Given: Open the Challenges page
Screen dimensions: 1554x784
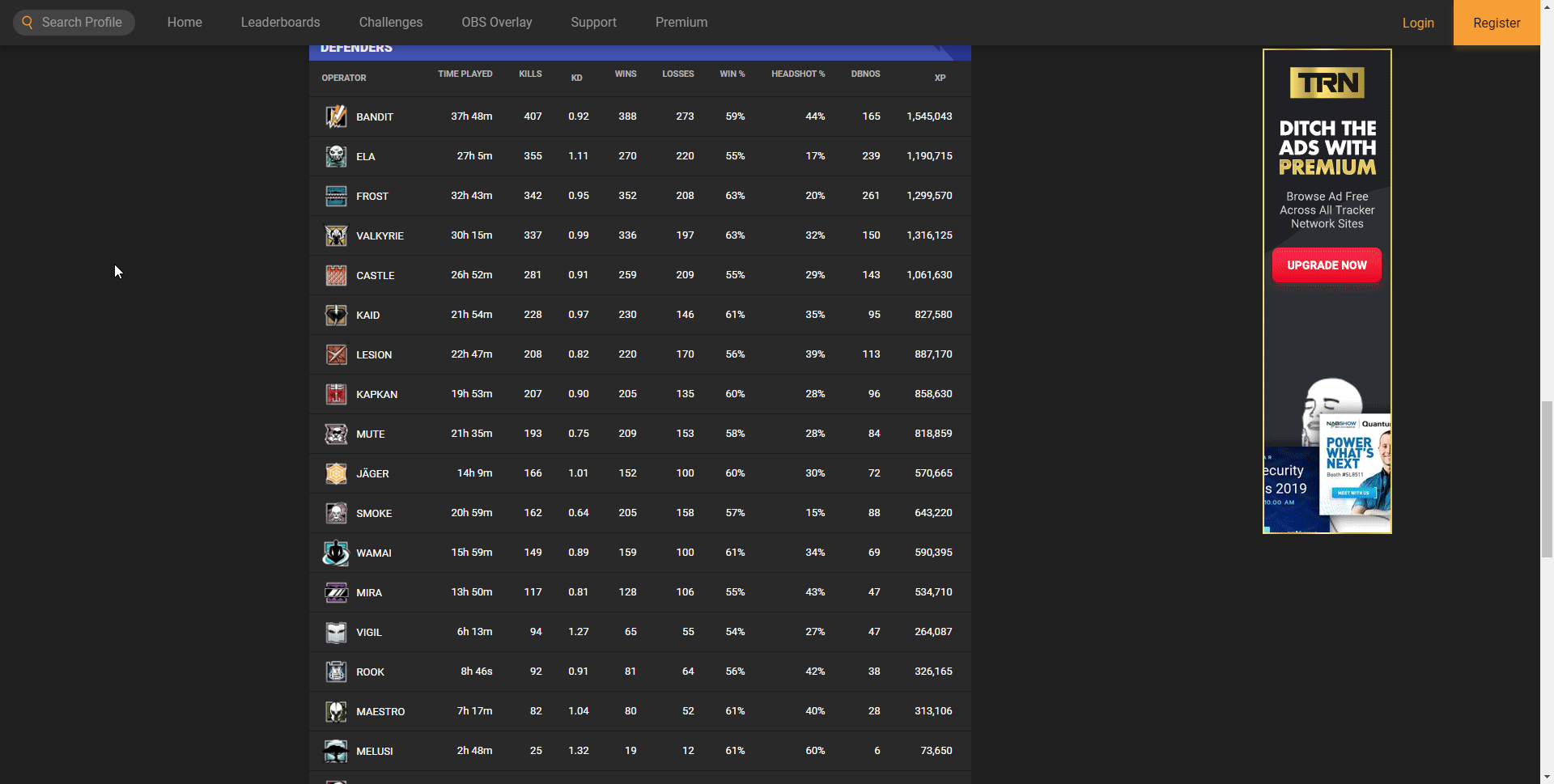Looking at the screenshot, I should pos(391,23).
